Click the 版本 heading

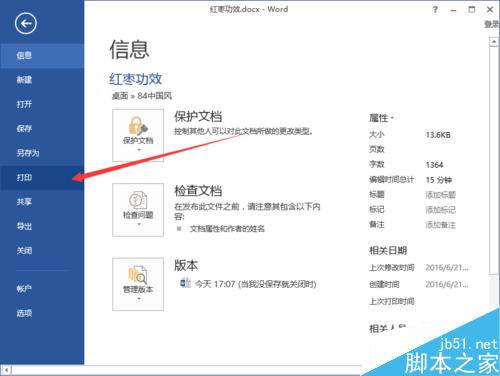[x=186, y=265]
